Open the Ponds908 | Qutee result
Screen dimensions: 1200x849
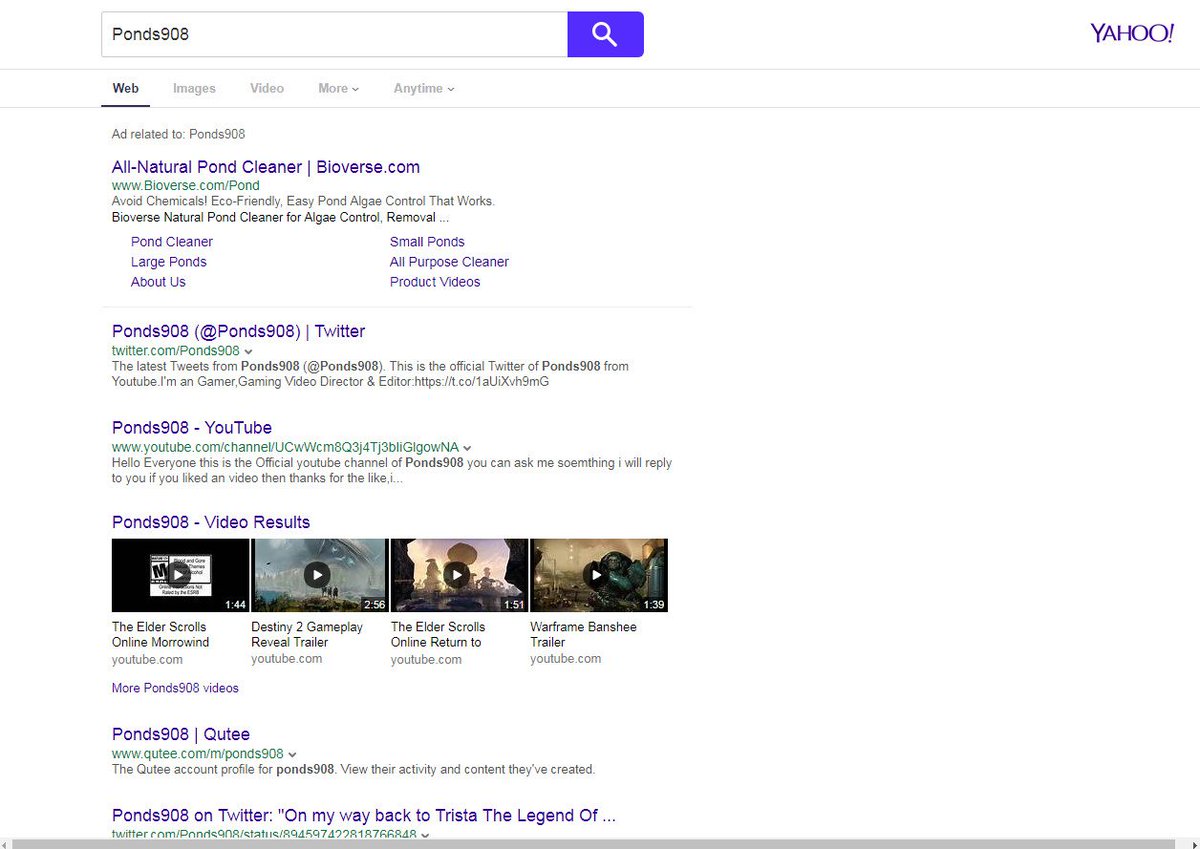pyautogui.click(x=181, y=734)
